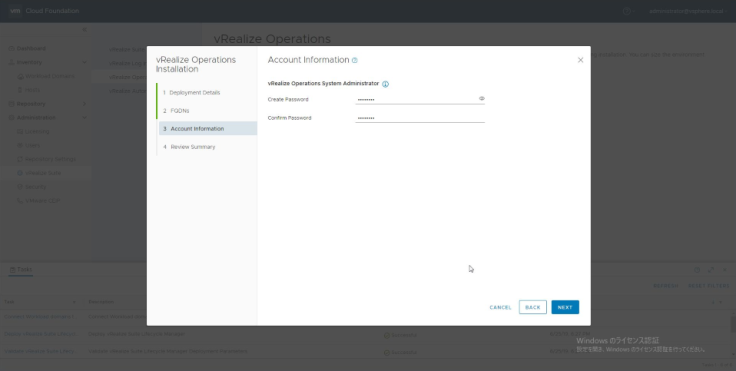
Task: Click the Repository icon in the sidebar
Action: point(11,104)
